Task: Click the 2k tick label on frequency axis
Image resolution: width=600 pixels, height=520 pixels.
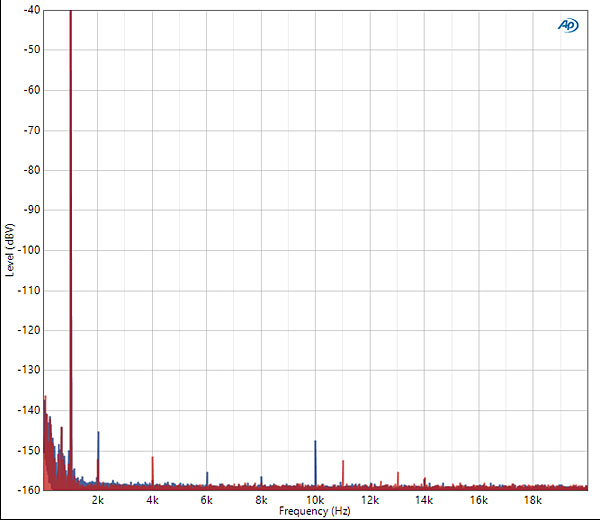Action: click(98, 500)
